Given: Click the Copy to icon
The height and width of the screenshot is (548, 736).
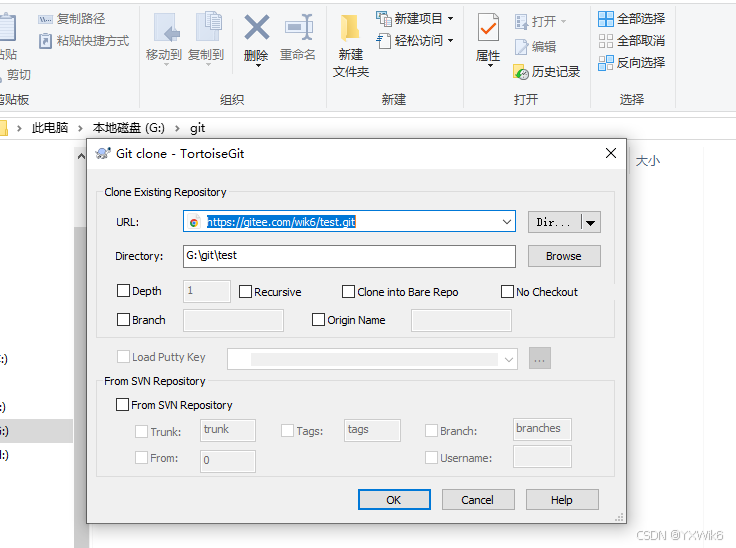Looking at the screenshot, I should [x=208, y=26].
